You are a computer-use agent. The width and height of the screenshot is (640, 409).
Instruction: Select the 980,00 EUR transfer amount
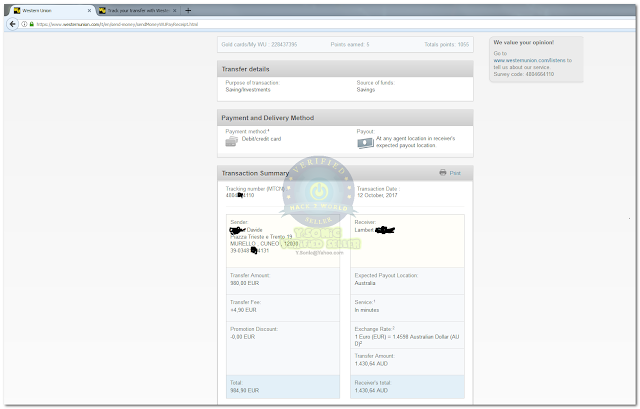[x=244, y=283]
